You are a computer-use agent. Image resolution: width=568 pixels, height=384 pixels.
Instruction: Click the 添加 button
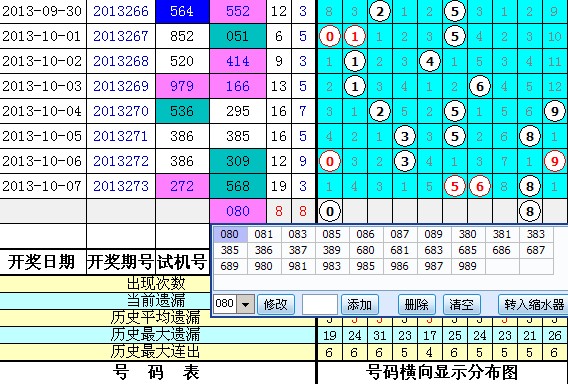360,304
